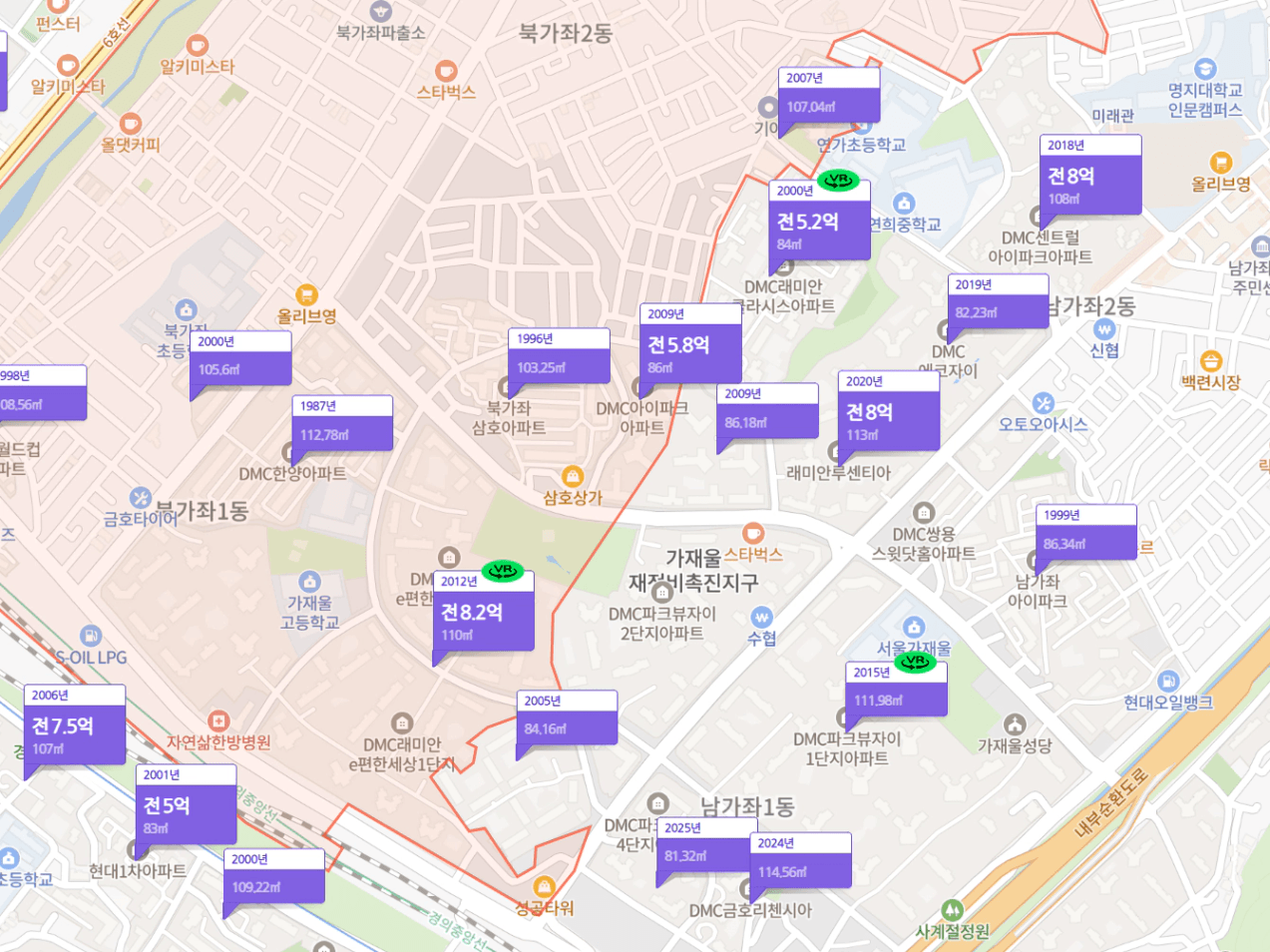This screenshot has height=952, width=1270.
Task: Click the 백련시장 market icon
Action: coord(1211,360)
